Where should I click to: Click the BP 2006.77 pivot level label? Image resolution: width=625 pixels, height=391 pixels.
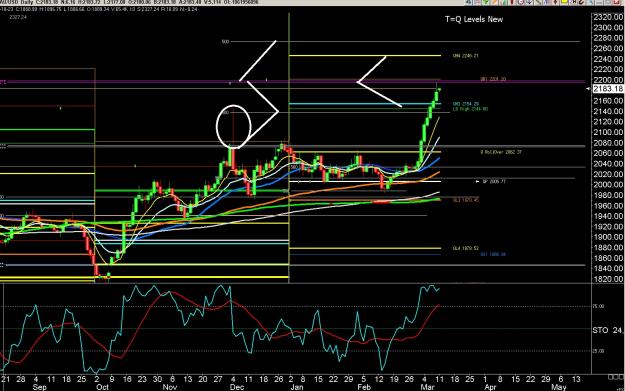click(x=494, y=181)
